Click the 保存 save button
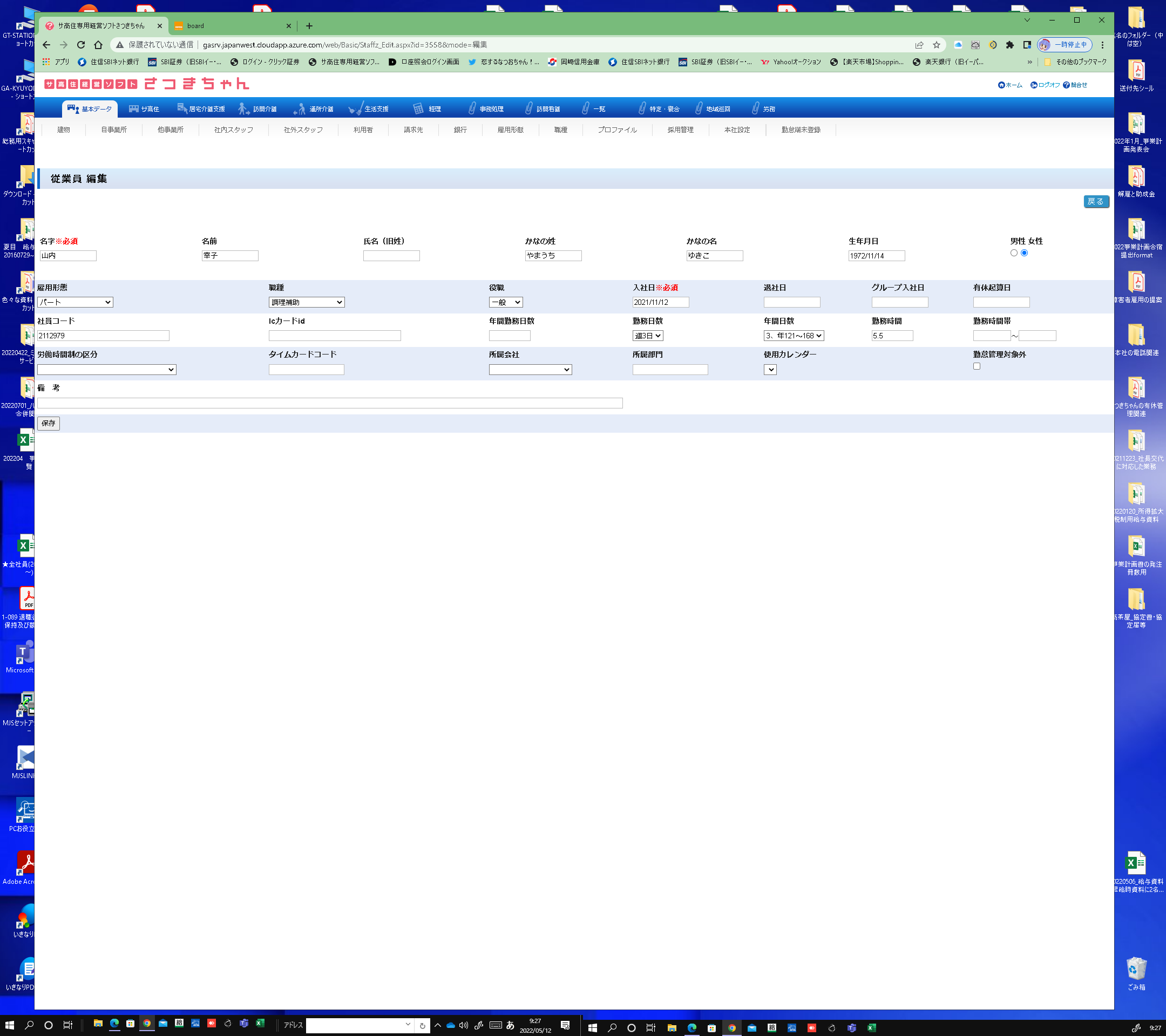 tap(49, 423)
